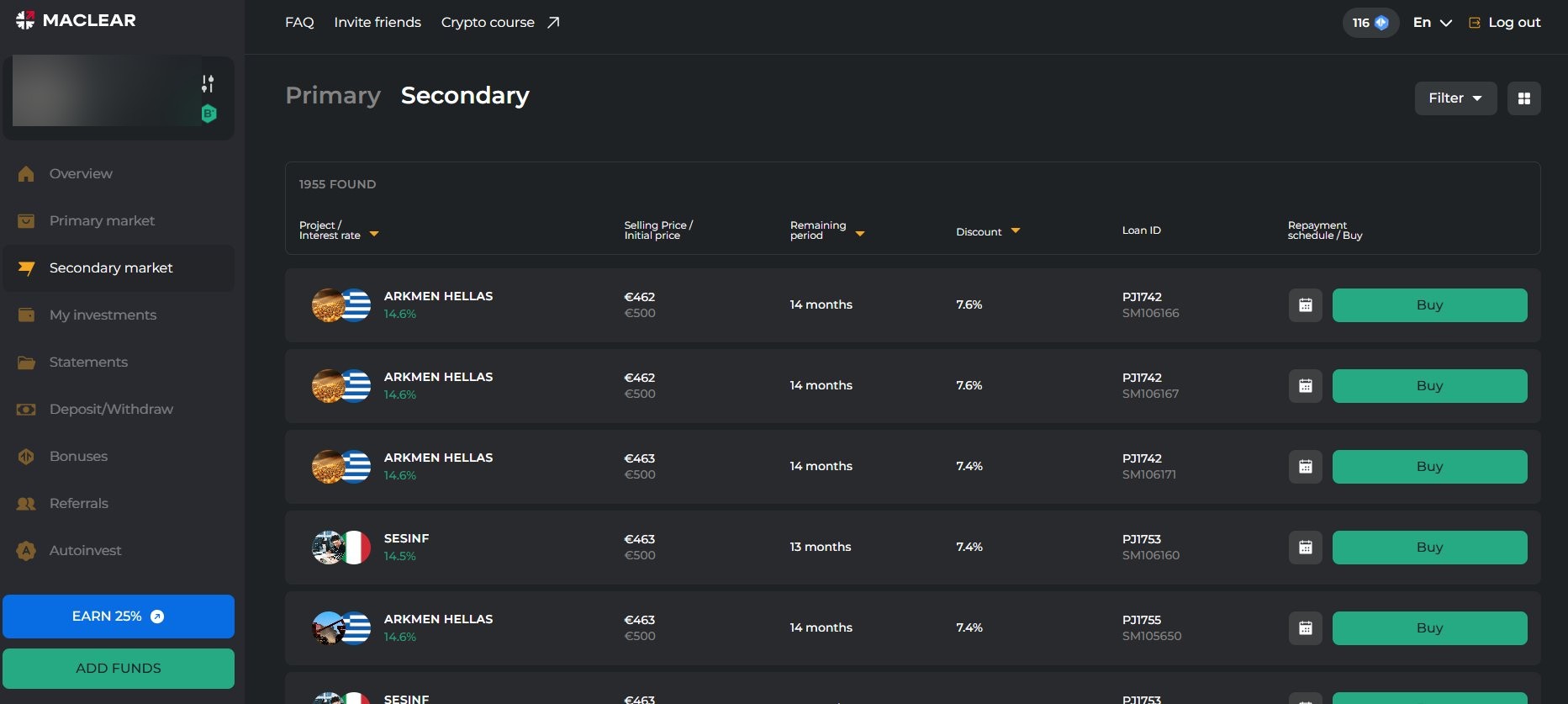The image size is (1568, 704).
Task: Open Crypto course external link arrow
Action: point(553,23)
